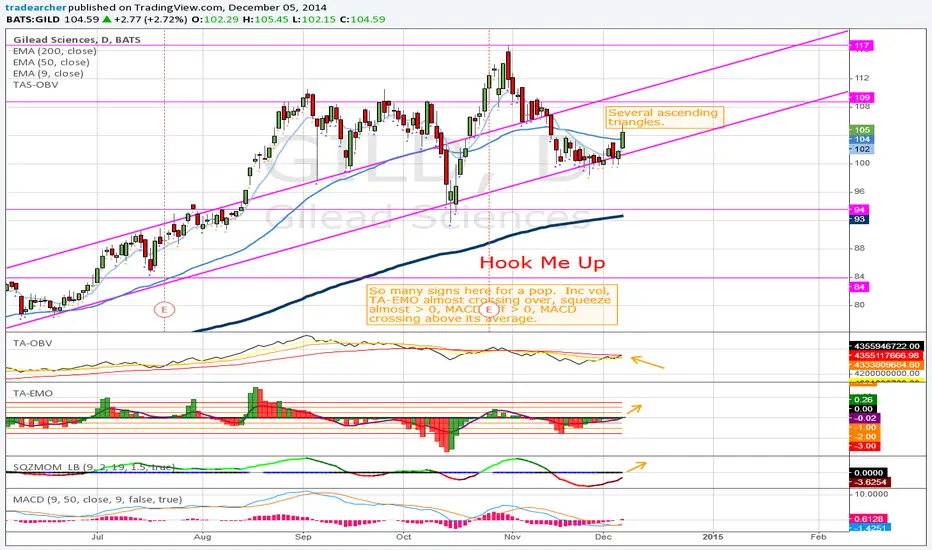Click the 4355117666.98 red OBV value label
Screen dimensions: 932x550
coord(886,356)
